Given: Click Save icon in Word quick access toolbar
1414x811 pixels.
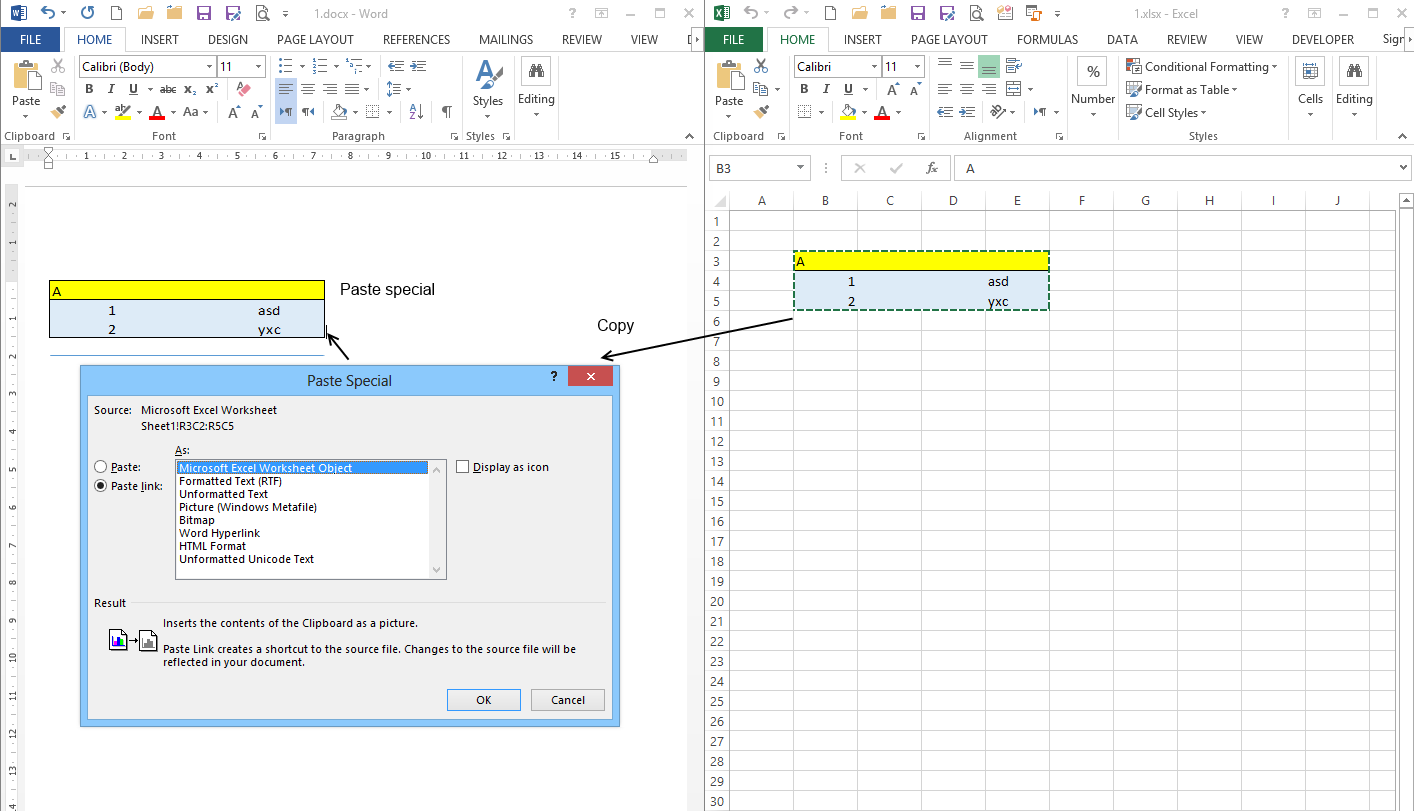Looking at the screenshot, I should [204, 14].
